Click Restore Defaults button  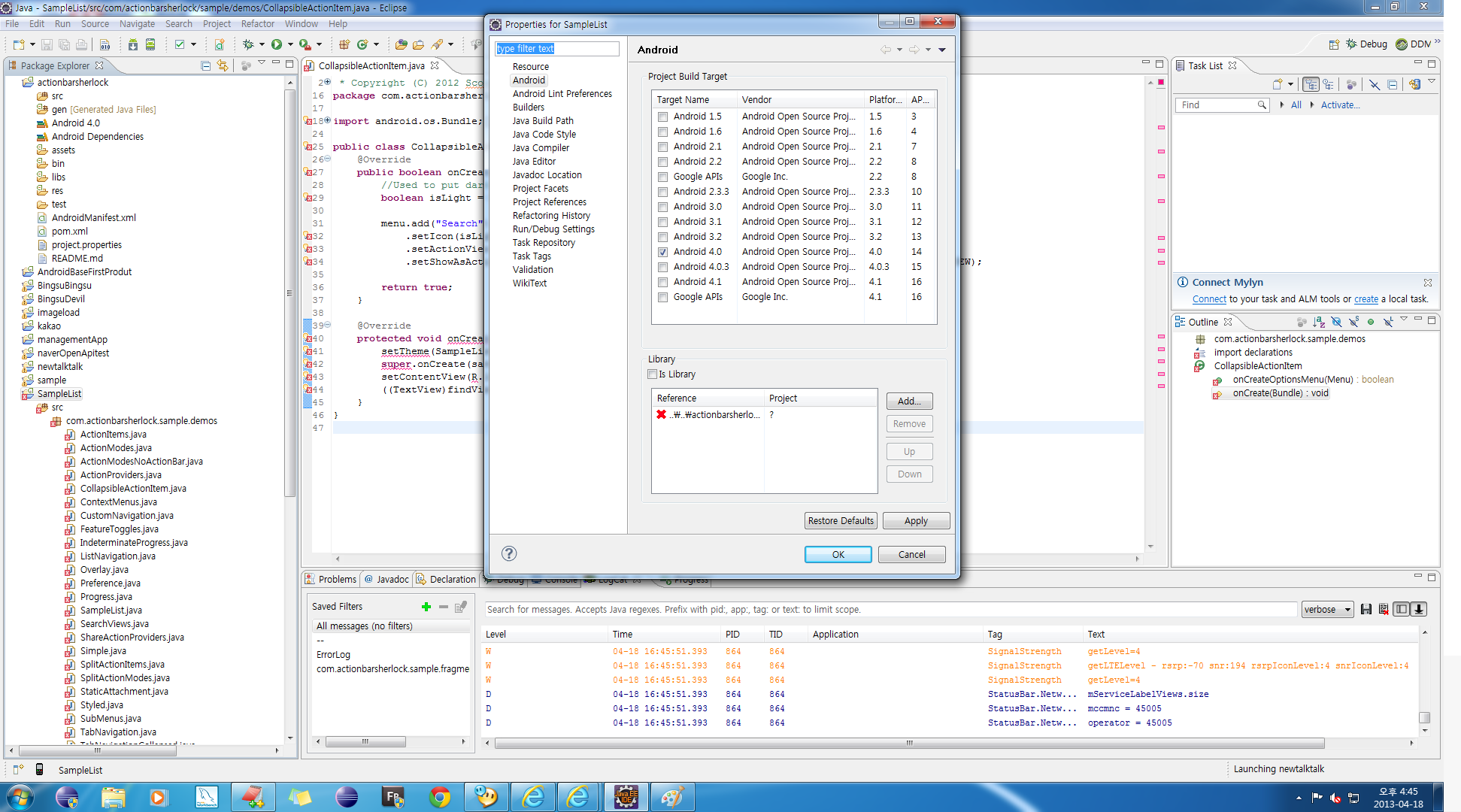tap(841, 520)
